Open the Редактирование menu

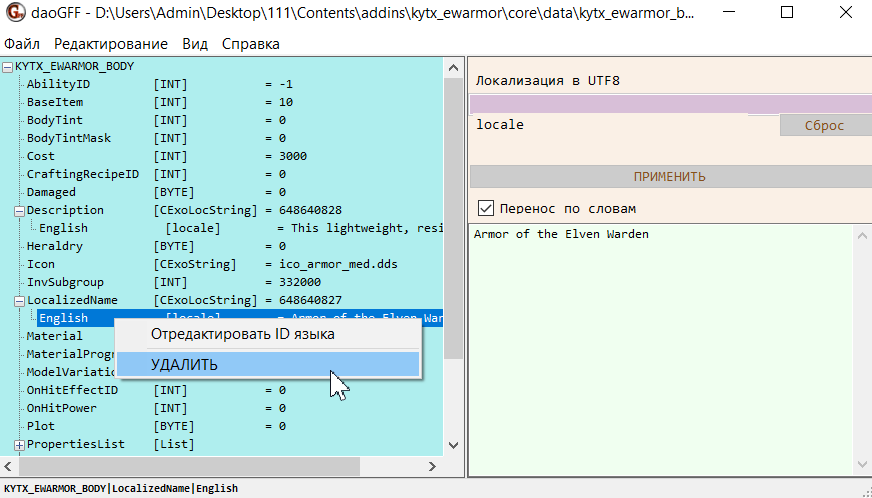(x=111, y=44)
